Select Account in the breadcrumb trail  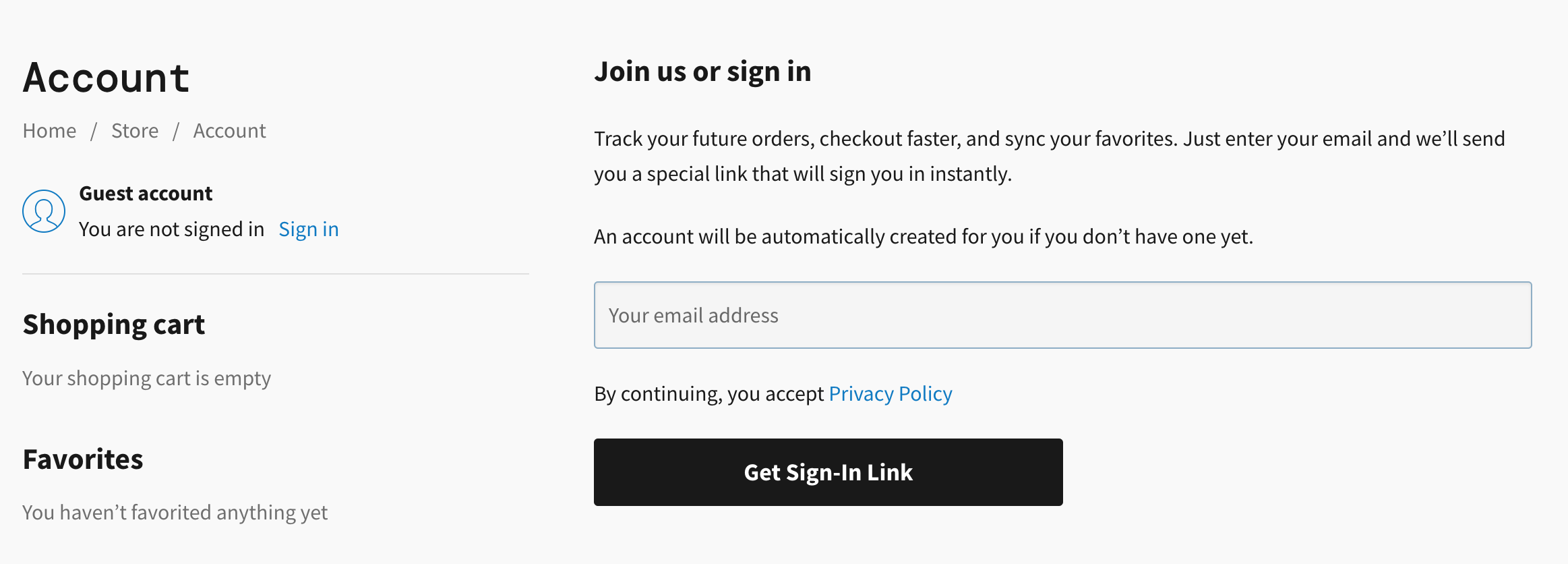click(x=229, y=130)
